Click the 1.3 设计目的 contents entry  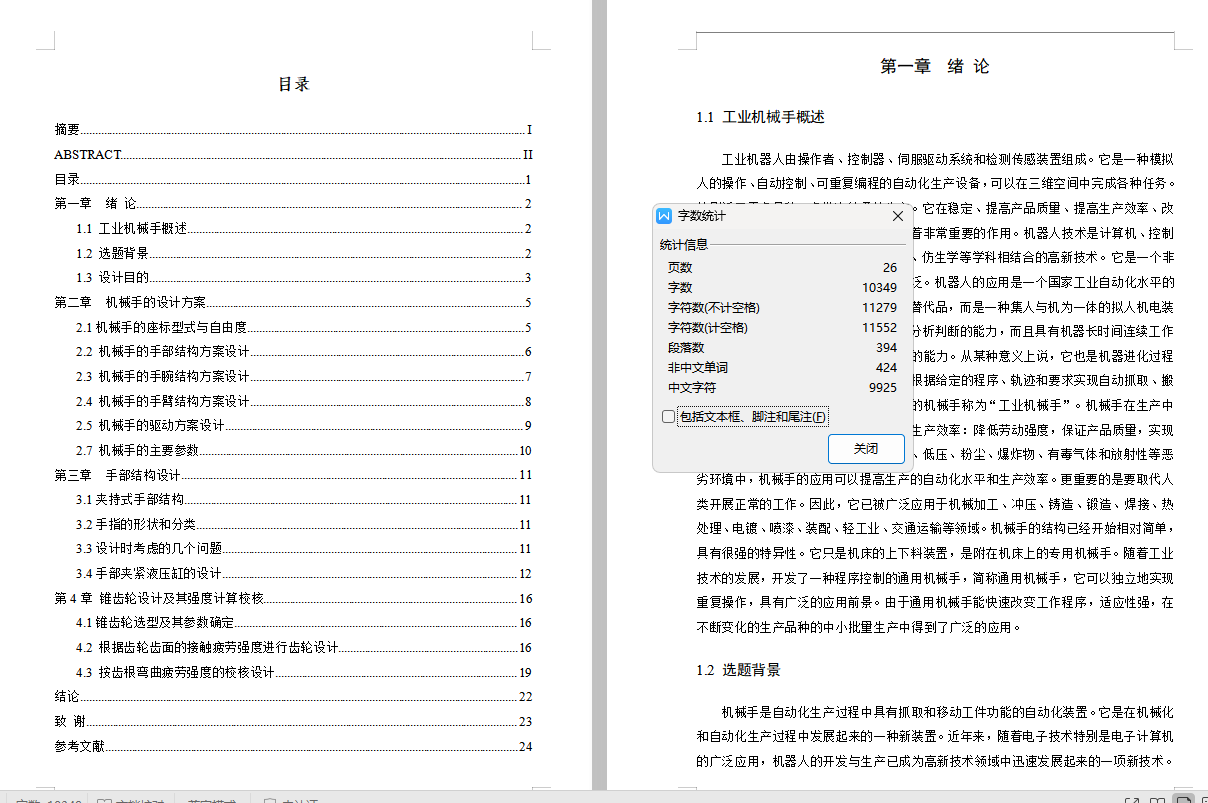(304, 278)
